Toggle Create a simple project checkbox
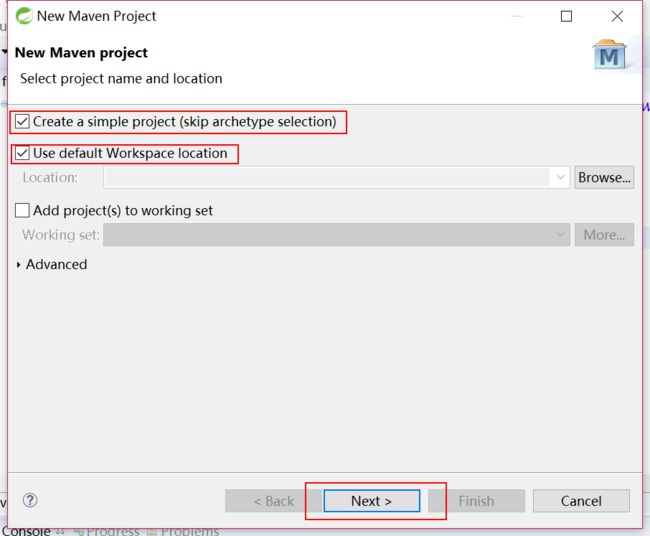 22,122
